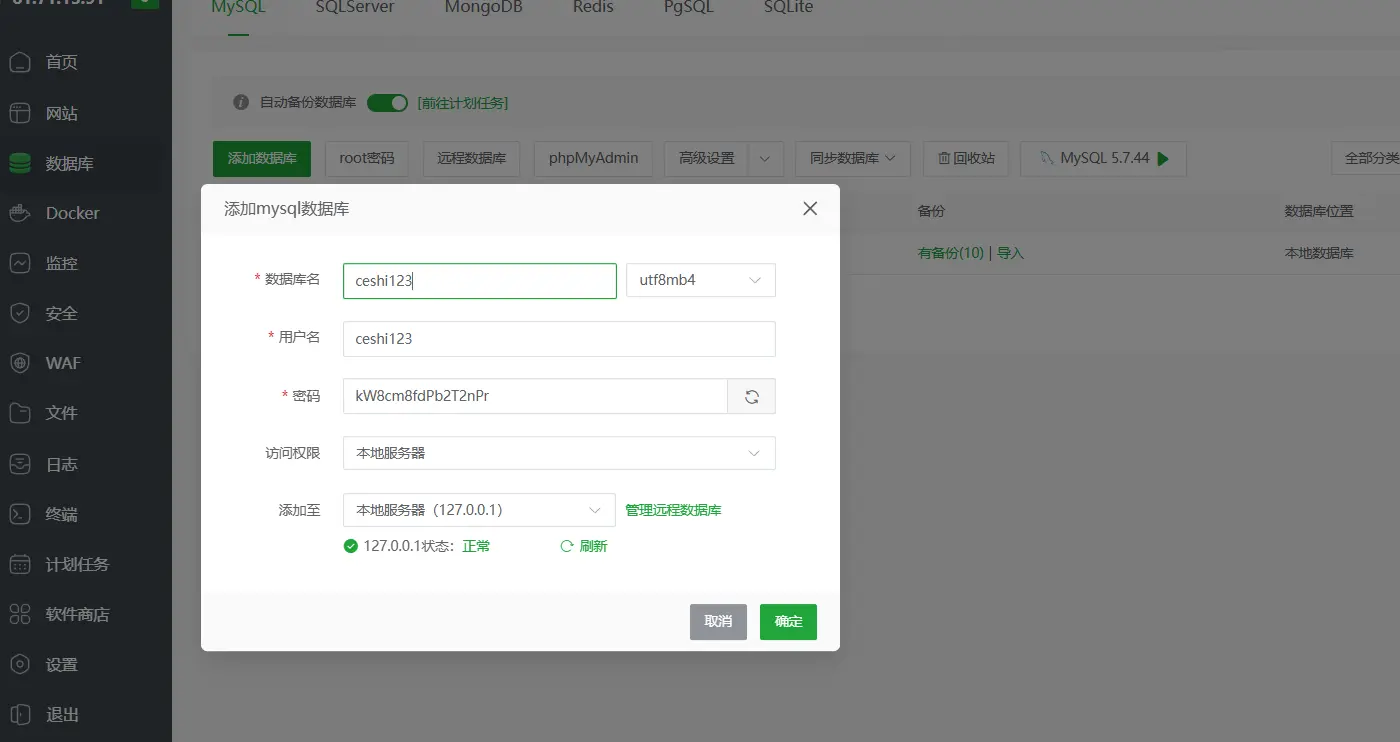Click the 网站 website sidebar icon

pyautogui.click(x=20, y=113)
